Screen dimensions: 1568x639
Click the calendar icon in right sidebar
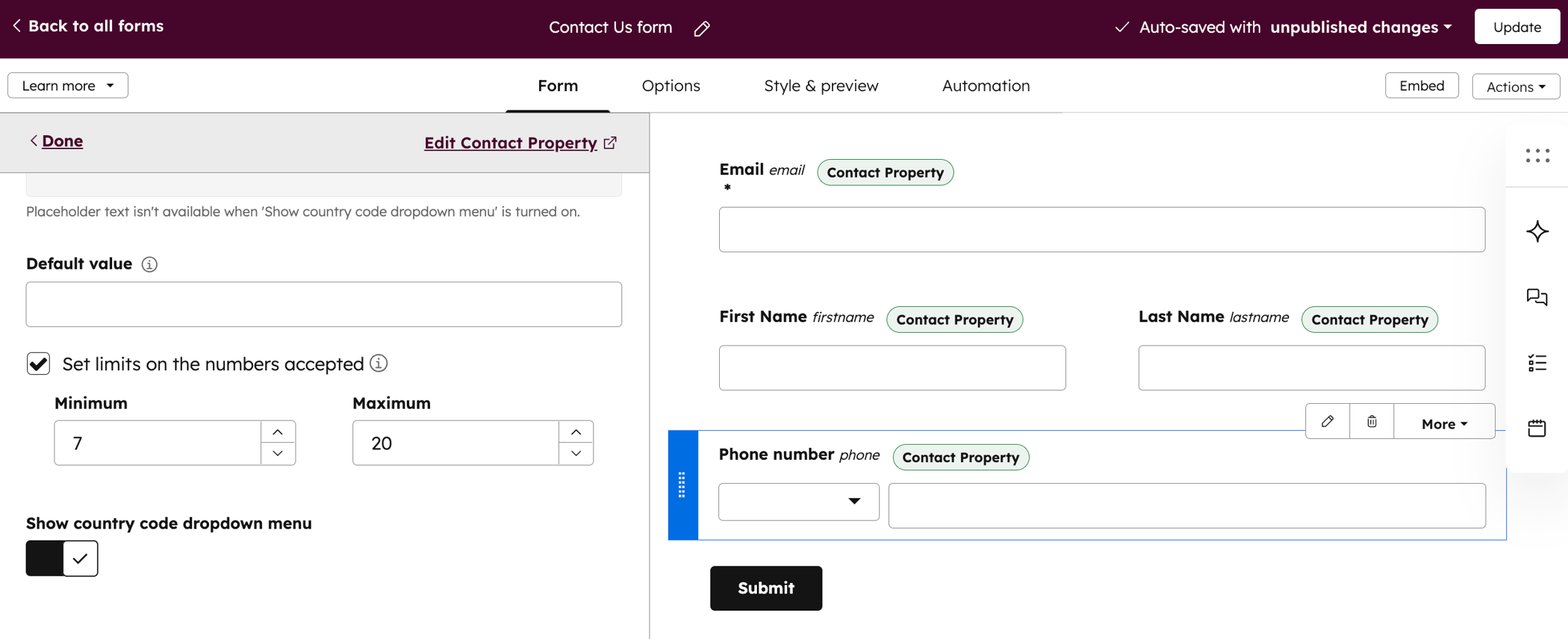coord(1537,428)
